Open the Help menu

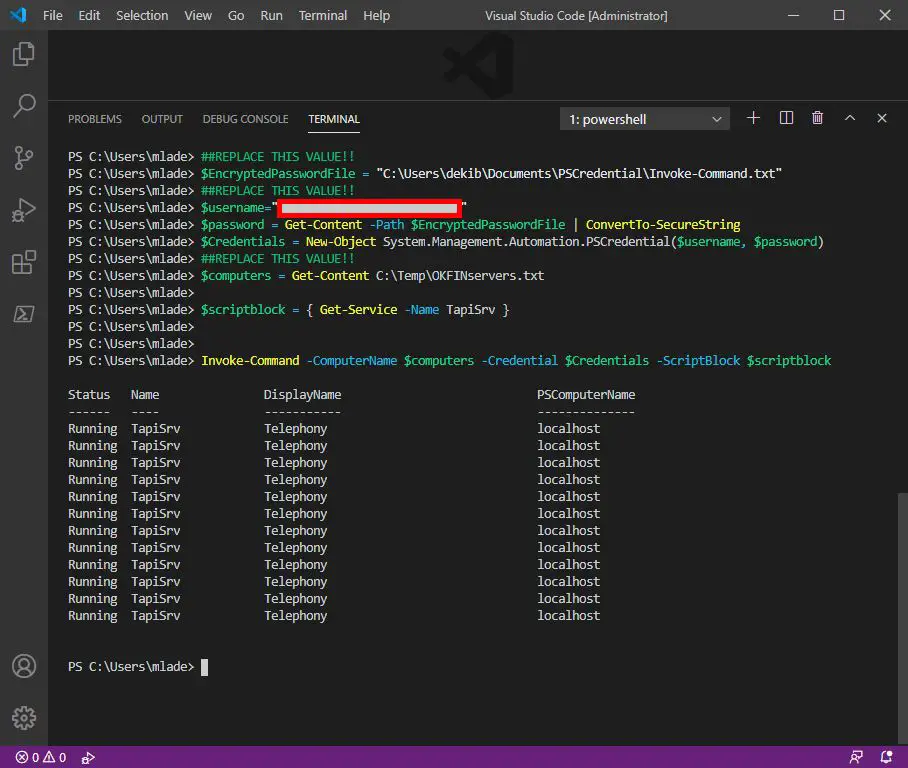pyautogui.click(x=376, y=16)
